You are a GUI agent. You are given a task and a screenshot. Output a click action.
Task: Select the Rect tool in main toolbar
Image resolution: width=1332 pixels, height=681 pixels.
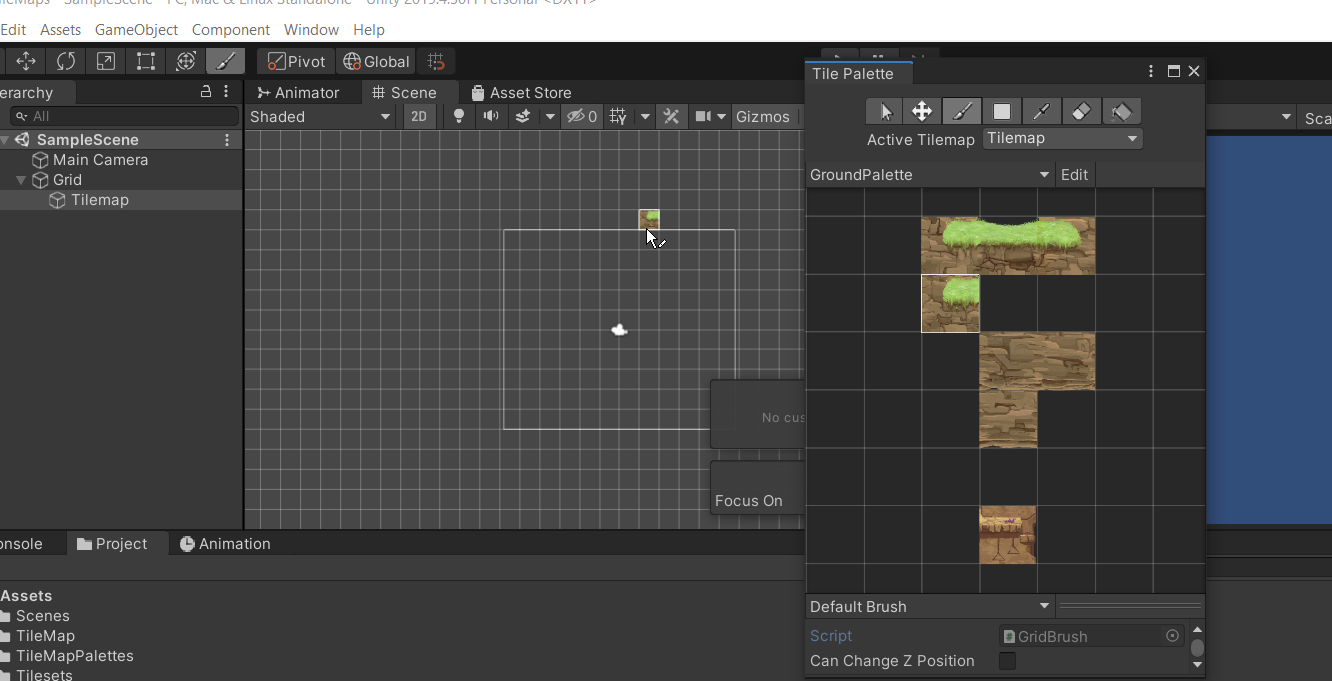pyautogui.click(x=146, y=61)
